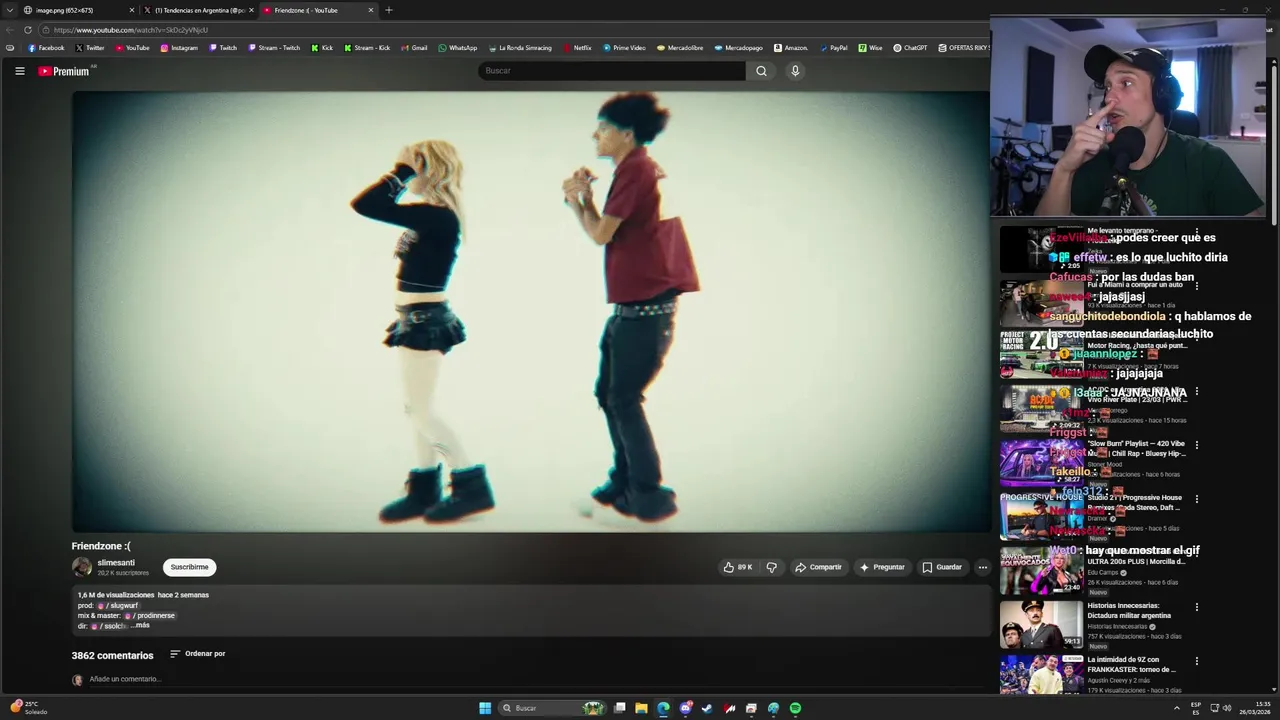The image size is (1280, 720).
Task: Close the image.png tab
Action: click(131, 10)
